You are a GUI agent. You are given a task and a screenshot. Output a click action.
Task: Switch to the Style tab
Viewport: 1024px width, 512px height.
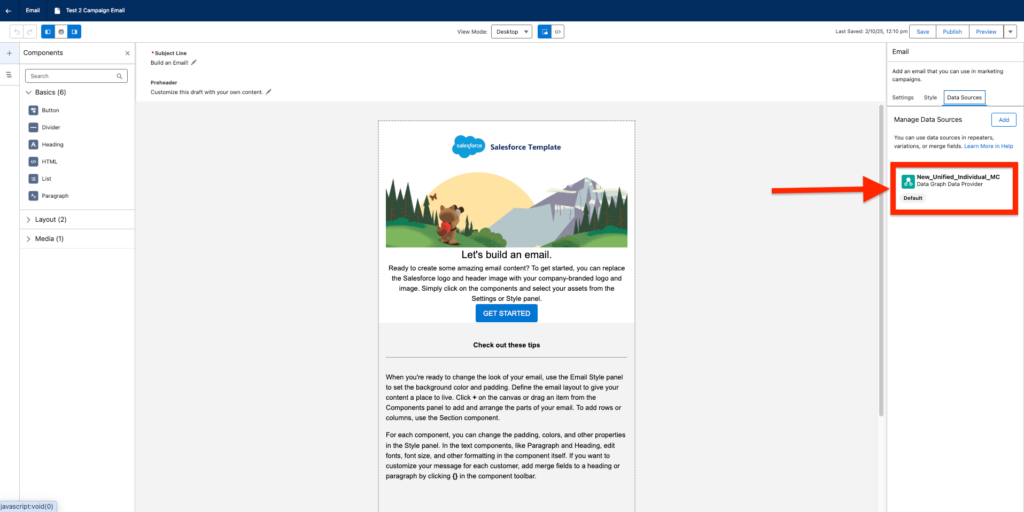930,98
